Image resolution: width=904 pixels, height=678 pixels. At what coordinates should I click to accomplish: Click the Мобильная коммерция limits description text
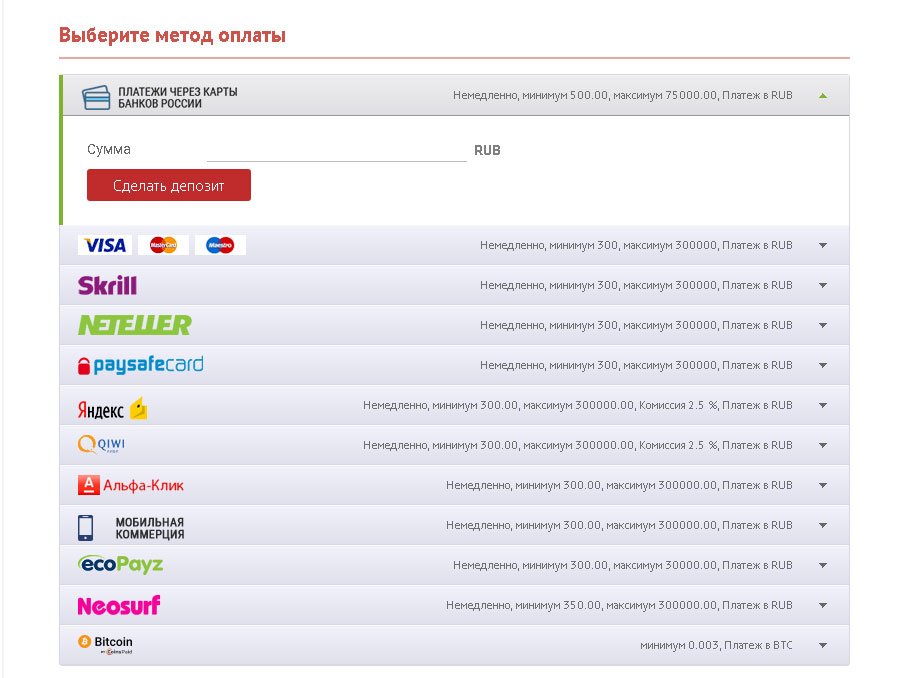(619, 525)
